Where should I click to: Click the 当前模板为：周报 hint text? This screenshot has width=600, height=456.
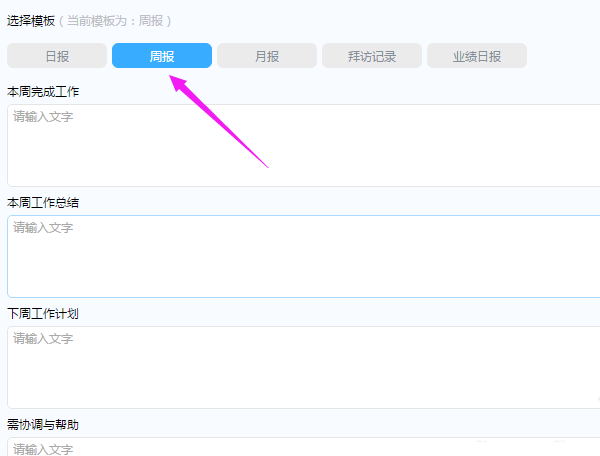pos(115,21)
